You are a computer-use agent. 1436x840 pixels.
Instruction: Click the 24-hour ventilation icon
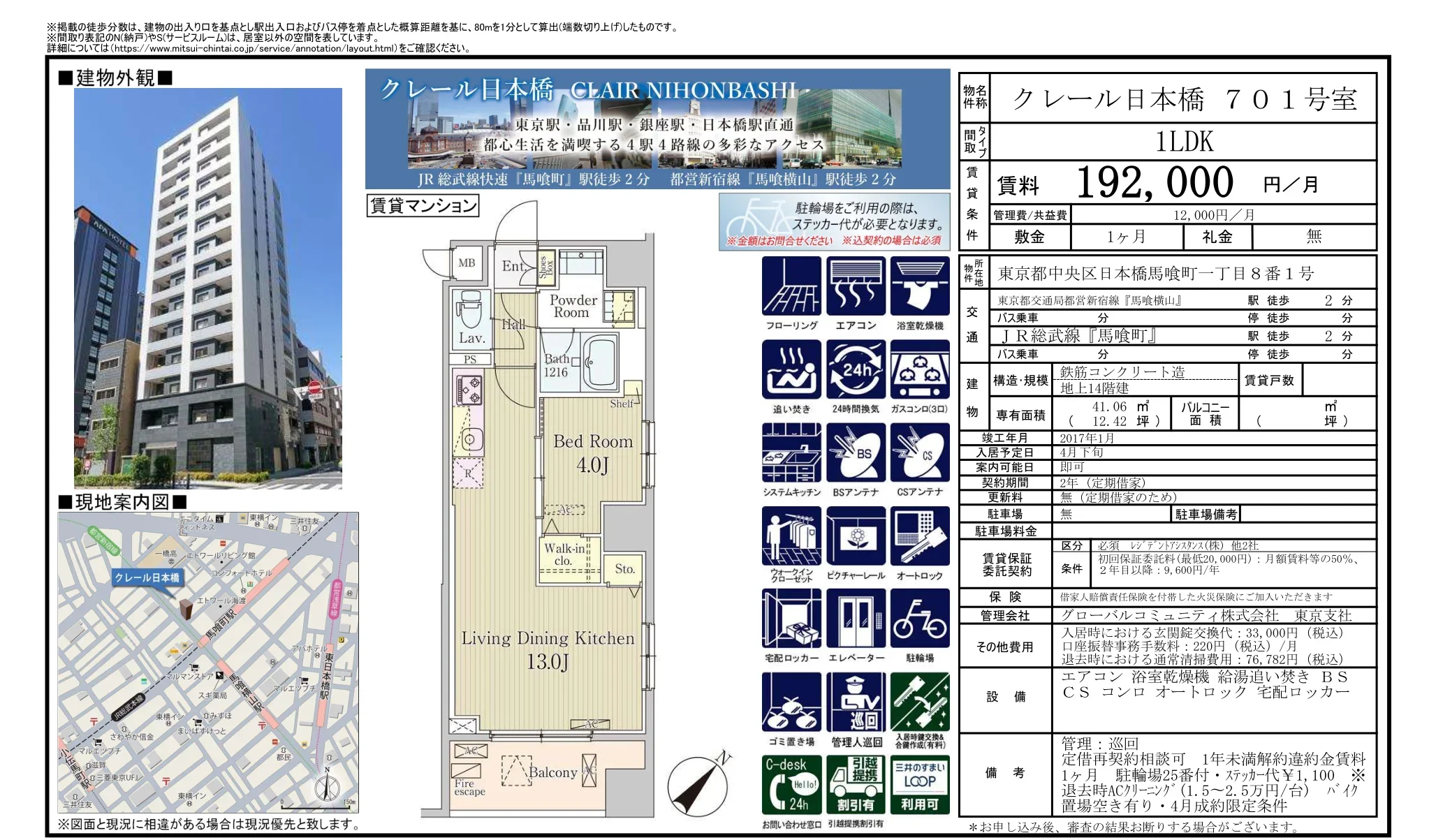[856, 370]
